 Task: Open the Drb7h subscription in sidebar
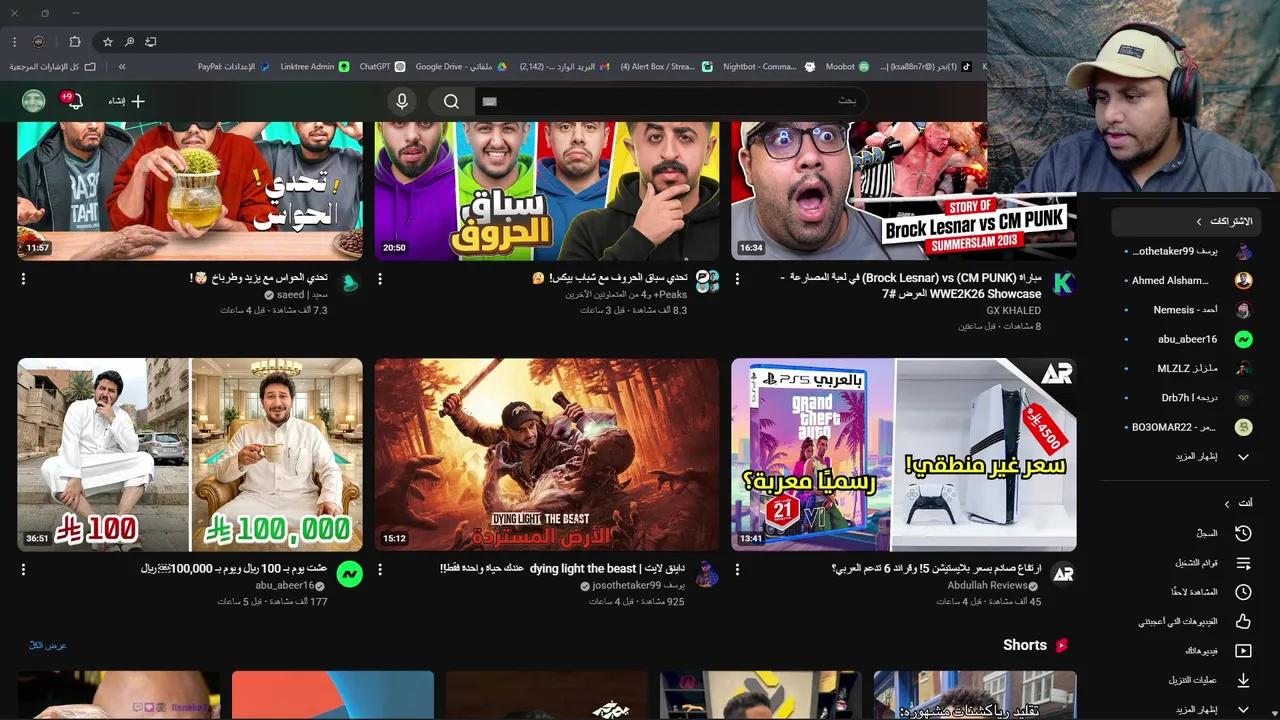click(1188, 398)
